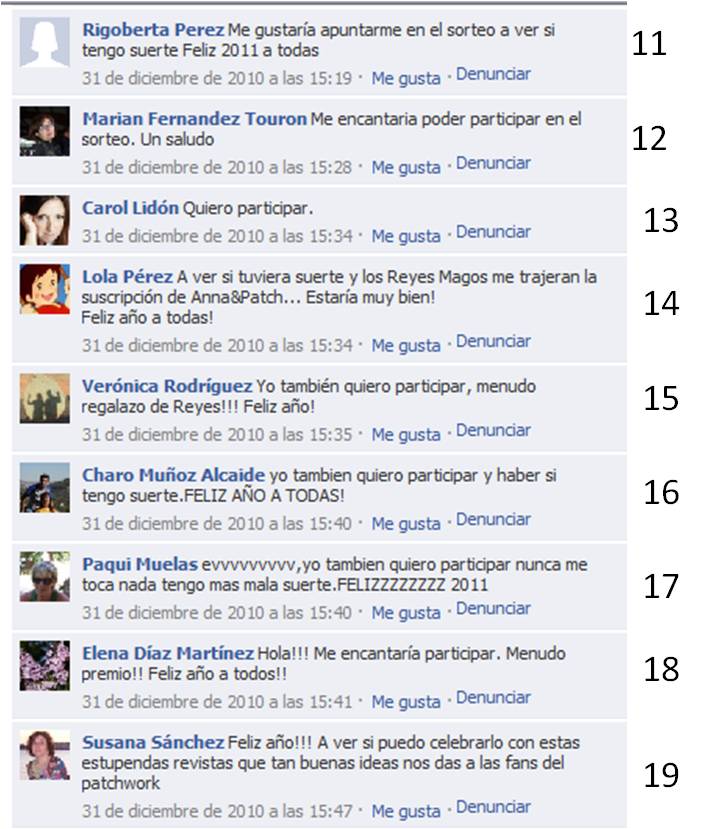This screenshot has height=829, width=709.
Task: Like Marian Fernandez Touron's comment with Me gusta
Action: pos(406,168)
